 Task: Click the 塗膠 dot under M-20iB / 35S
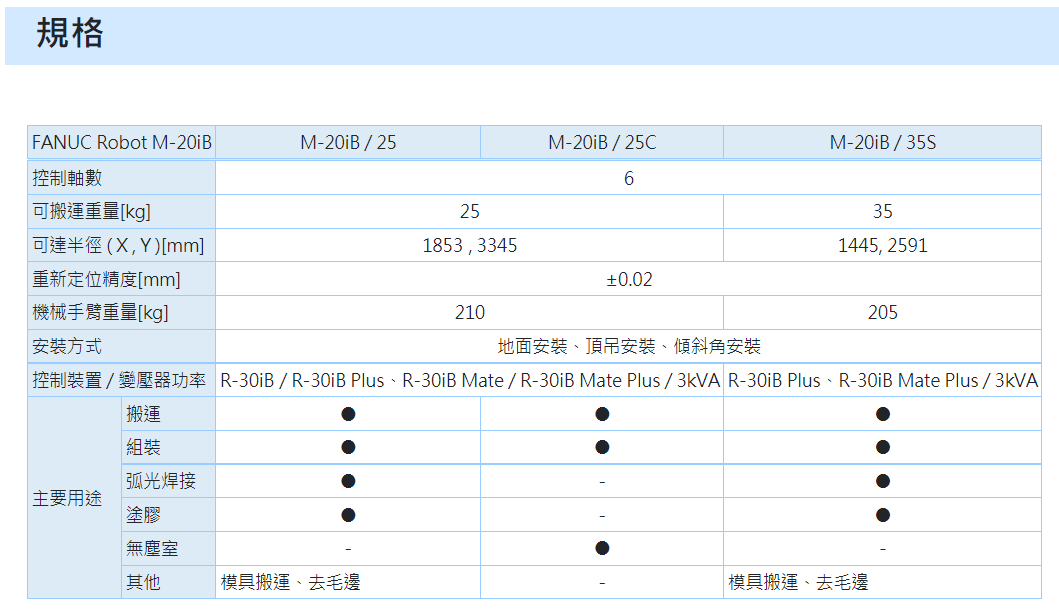tap(882, 515)
